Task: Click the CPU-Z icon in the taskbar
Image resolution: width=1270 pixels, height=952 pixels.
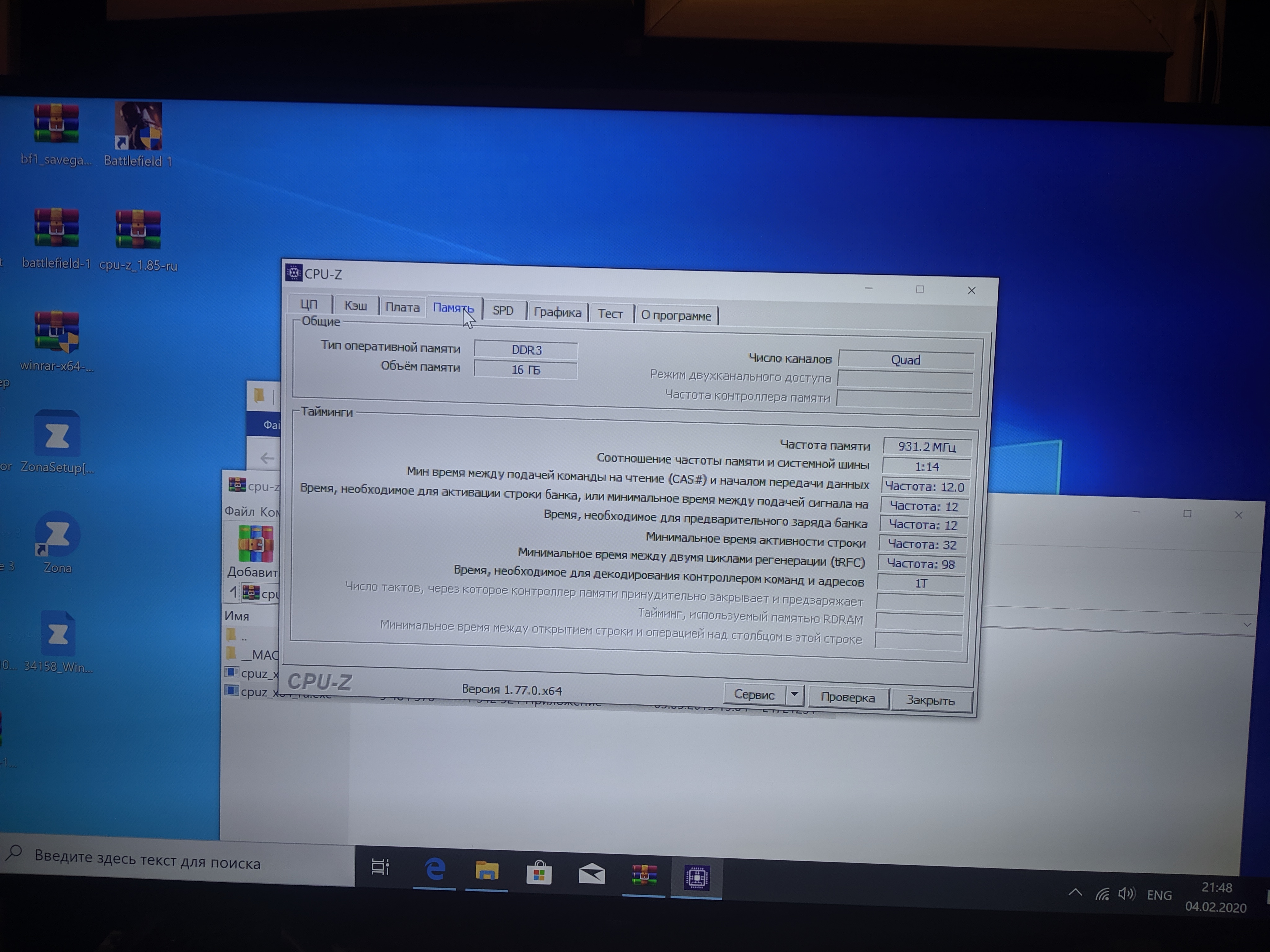Action: click(x=696, y=877)
